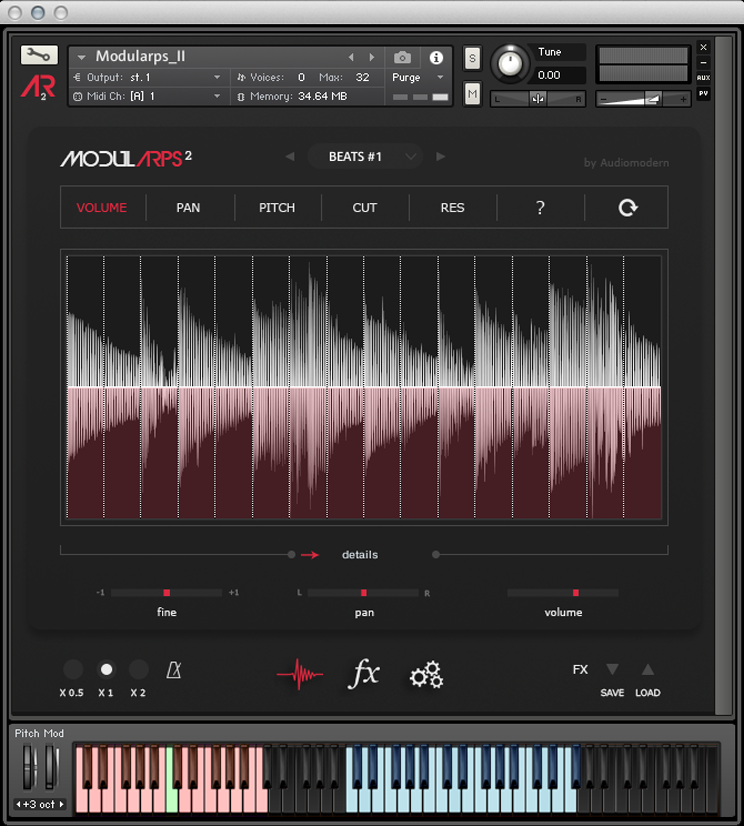Toggle the Solo S button

coord(472,58)
